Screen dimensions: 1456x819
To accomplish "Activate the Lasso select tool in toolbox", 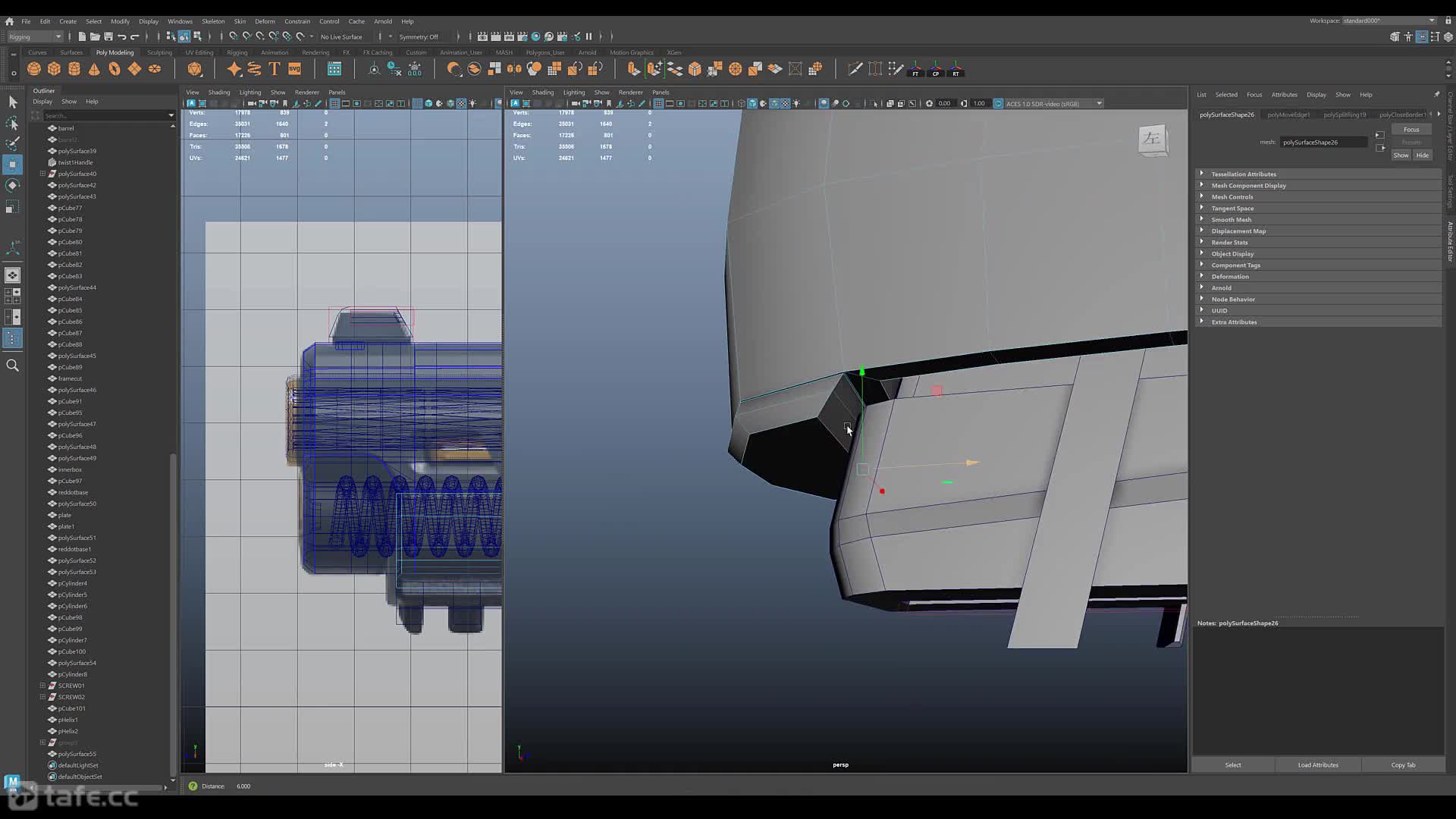I will [x=13, y=123].
